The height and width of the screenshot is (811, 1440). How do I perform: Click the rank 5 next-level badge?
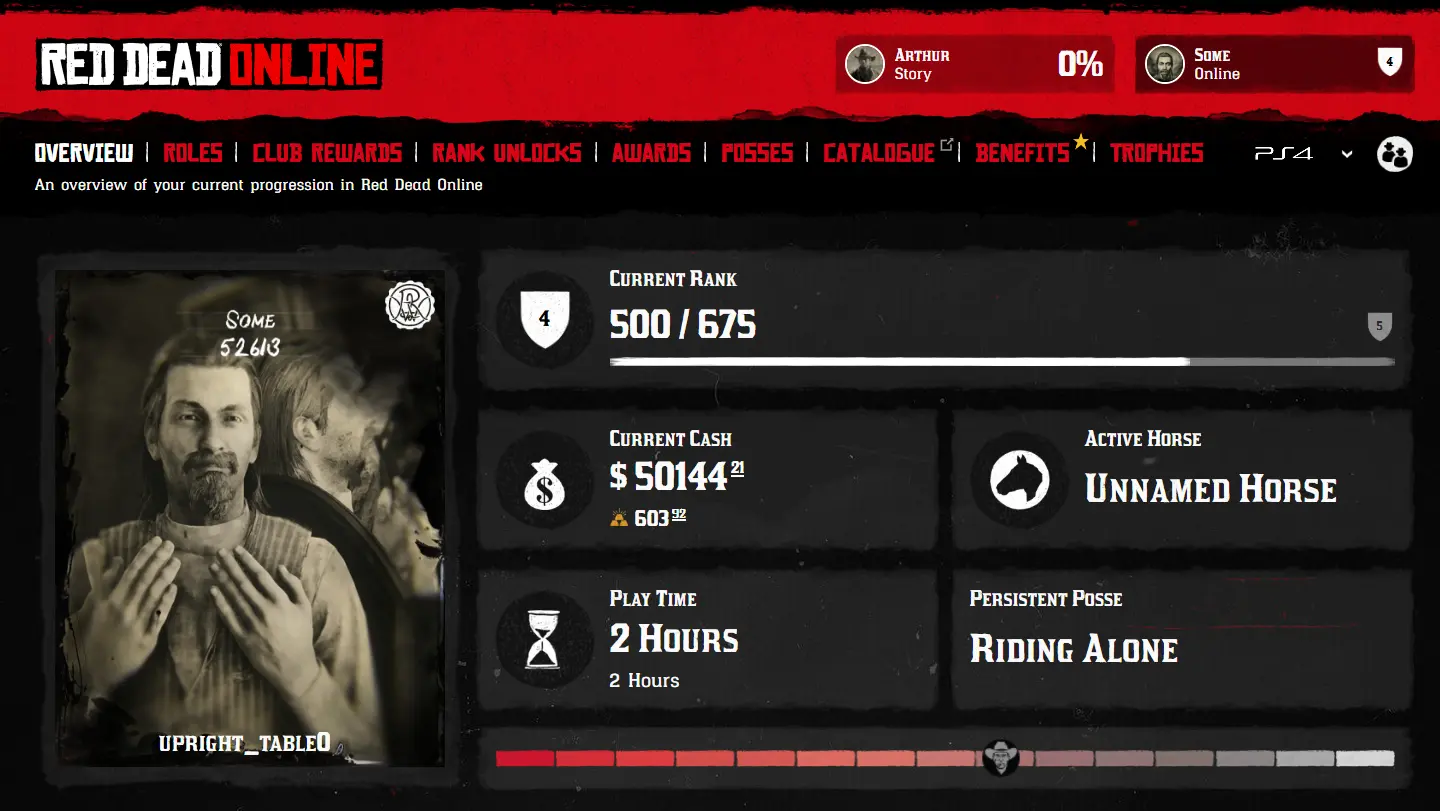click(x=1380, y=326)
